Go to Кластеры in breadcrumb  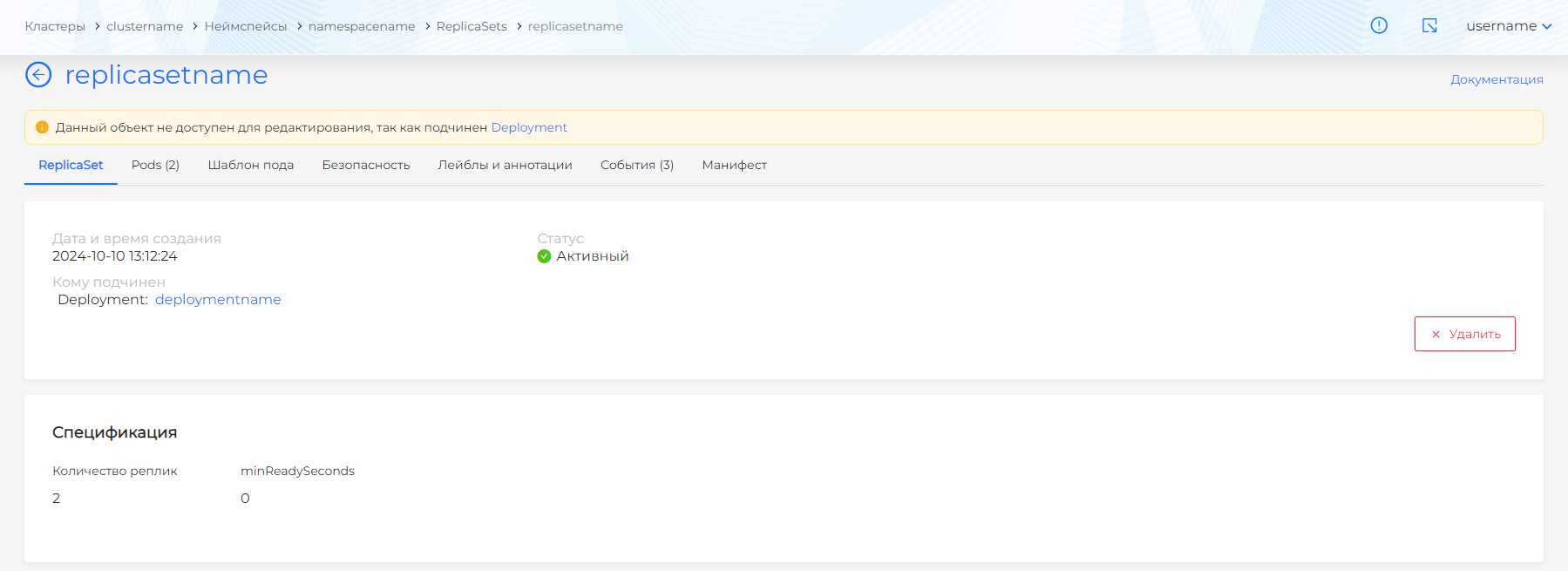[x=55, y=26]
